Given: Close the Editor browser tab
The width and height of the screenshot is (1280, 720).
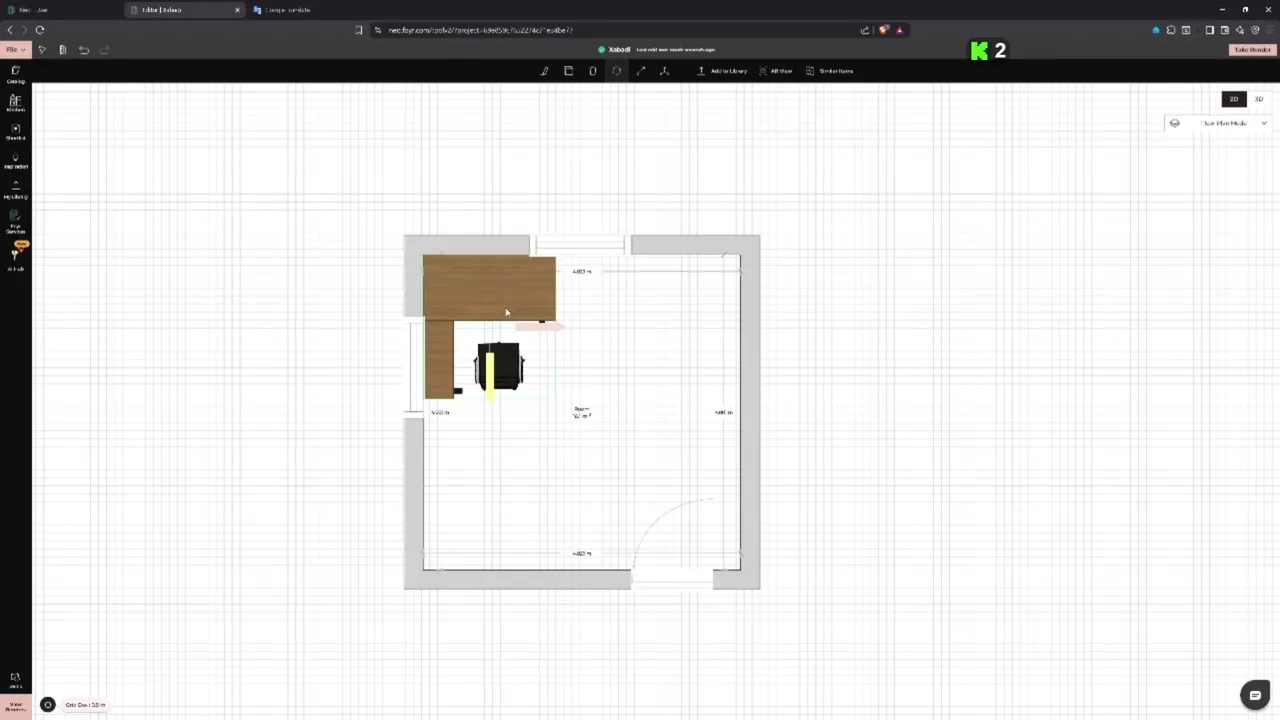Looking at the screenshot, I should coord(237,10).
